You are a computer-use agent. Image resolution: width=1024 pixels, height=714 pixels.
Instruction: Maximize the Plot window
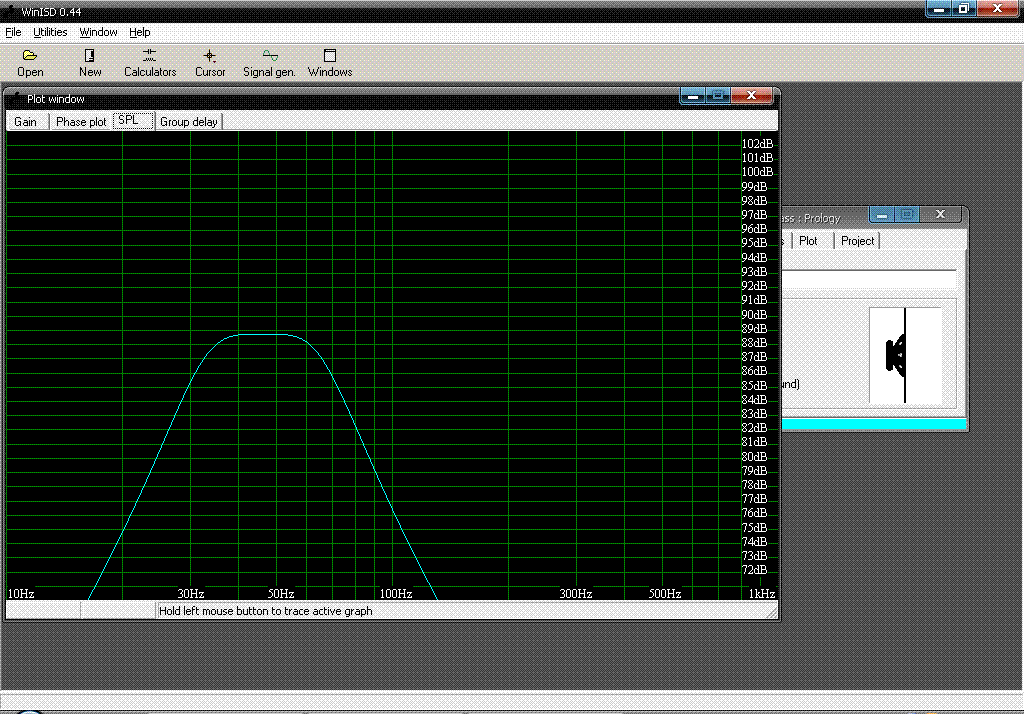[718, 96]
